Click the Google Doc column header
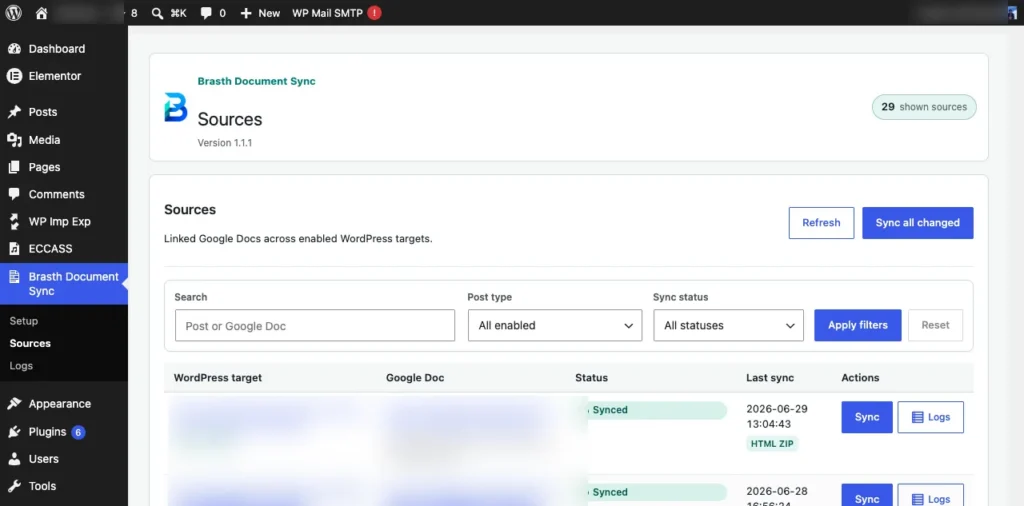Image resolution: width=1024 pixels, height=506 pixels. (415, 378)
